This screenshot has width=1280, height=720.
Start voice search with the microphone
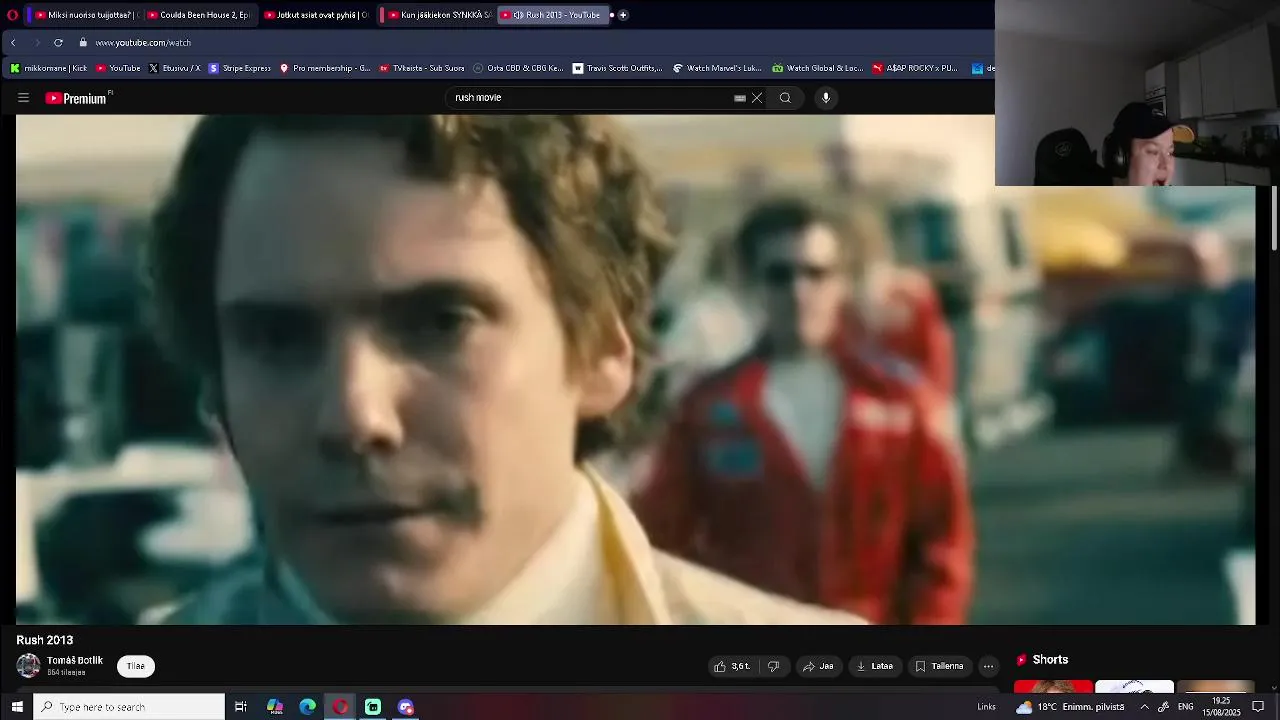826,98
